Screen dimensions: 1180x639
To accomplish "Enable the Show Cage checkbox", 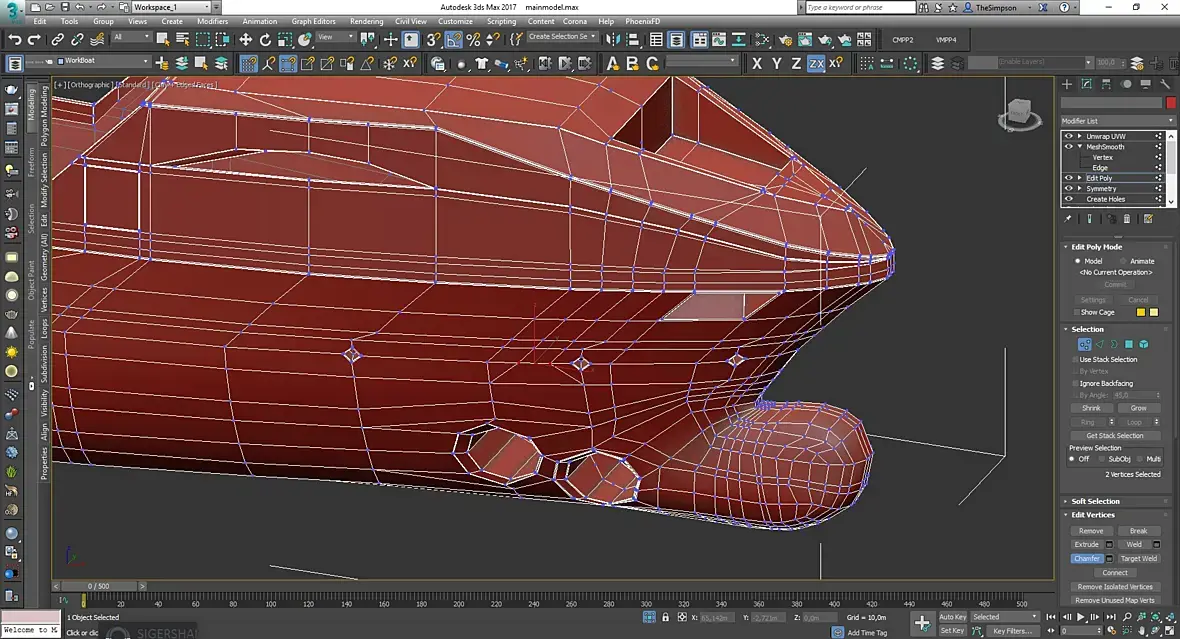I will tap(1075, 312).
